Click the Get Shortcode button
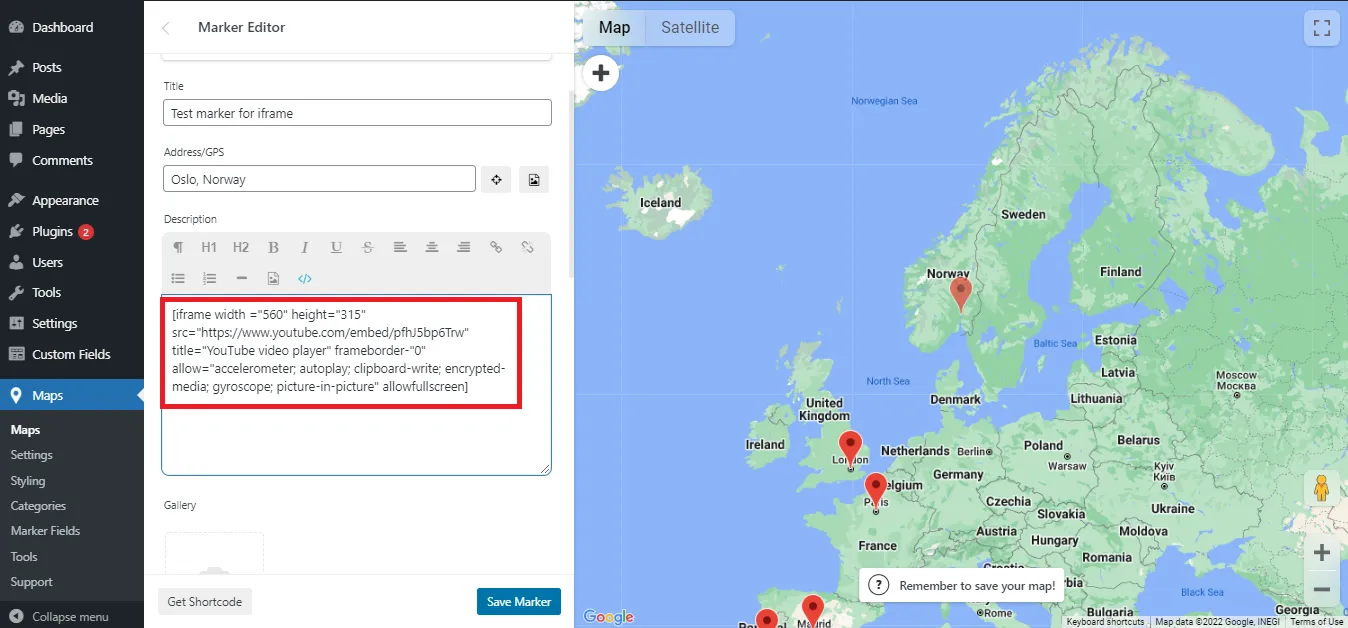Image resolution: width=1348 pixels, height=628 pixels. point(204,601)
